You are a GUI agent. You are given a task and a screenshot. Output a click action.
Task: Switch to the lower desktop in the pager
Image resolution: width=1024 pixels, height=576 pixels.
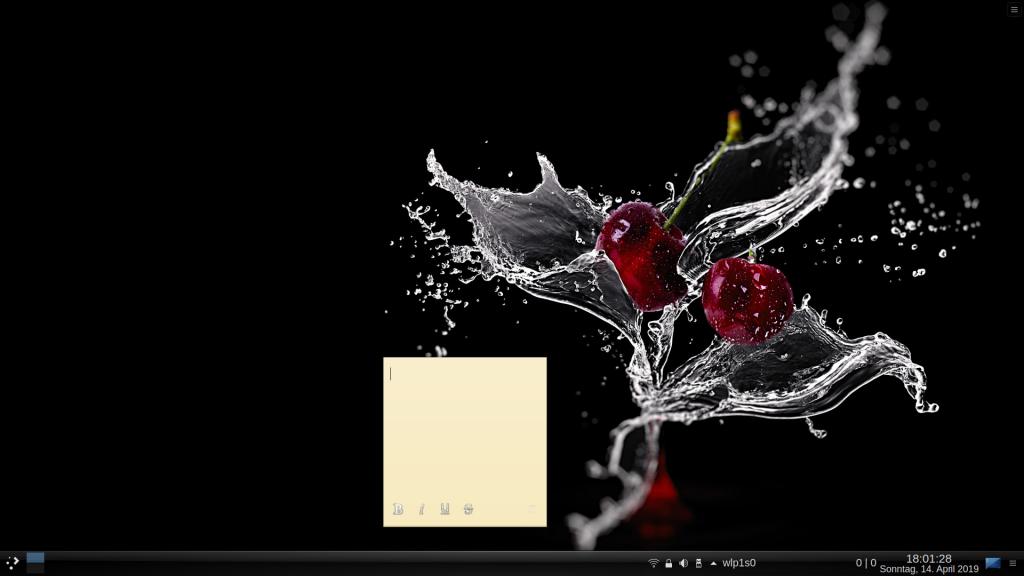[x=35, y=568]
